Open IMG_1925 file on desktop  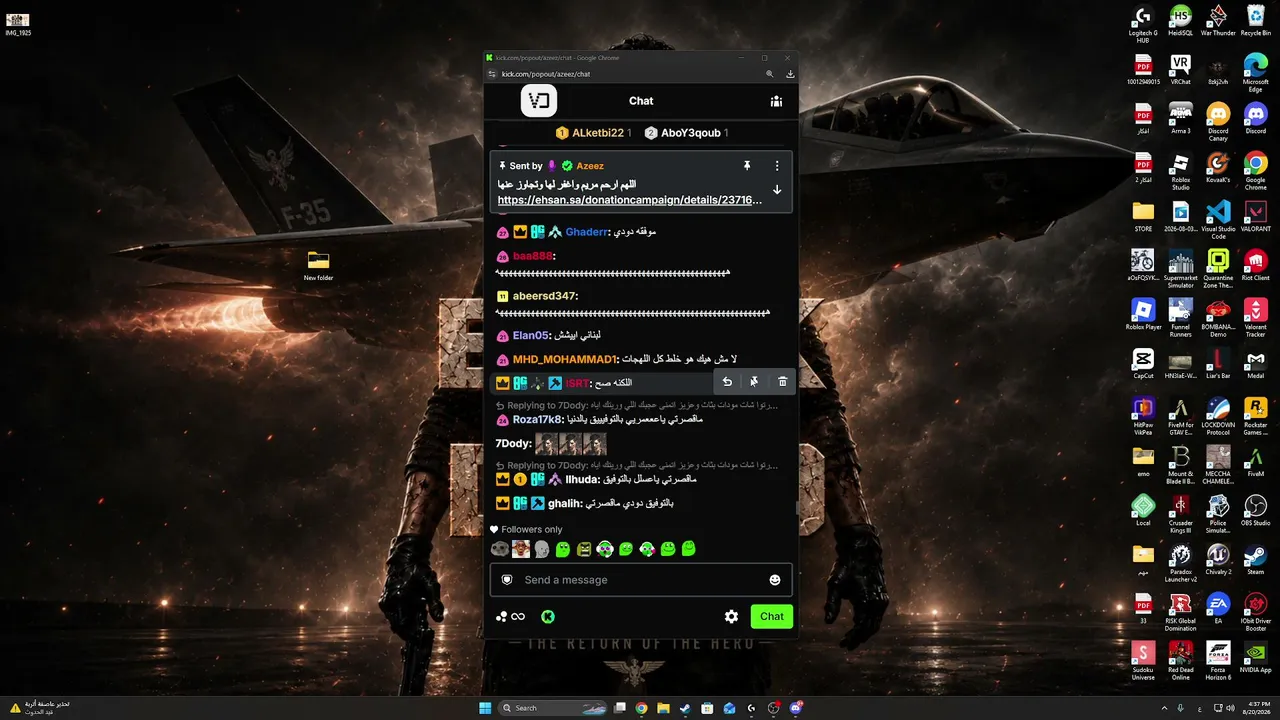pyautogui.click(x=18, y=24)
